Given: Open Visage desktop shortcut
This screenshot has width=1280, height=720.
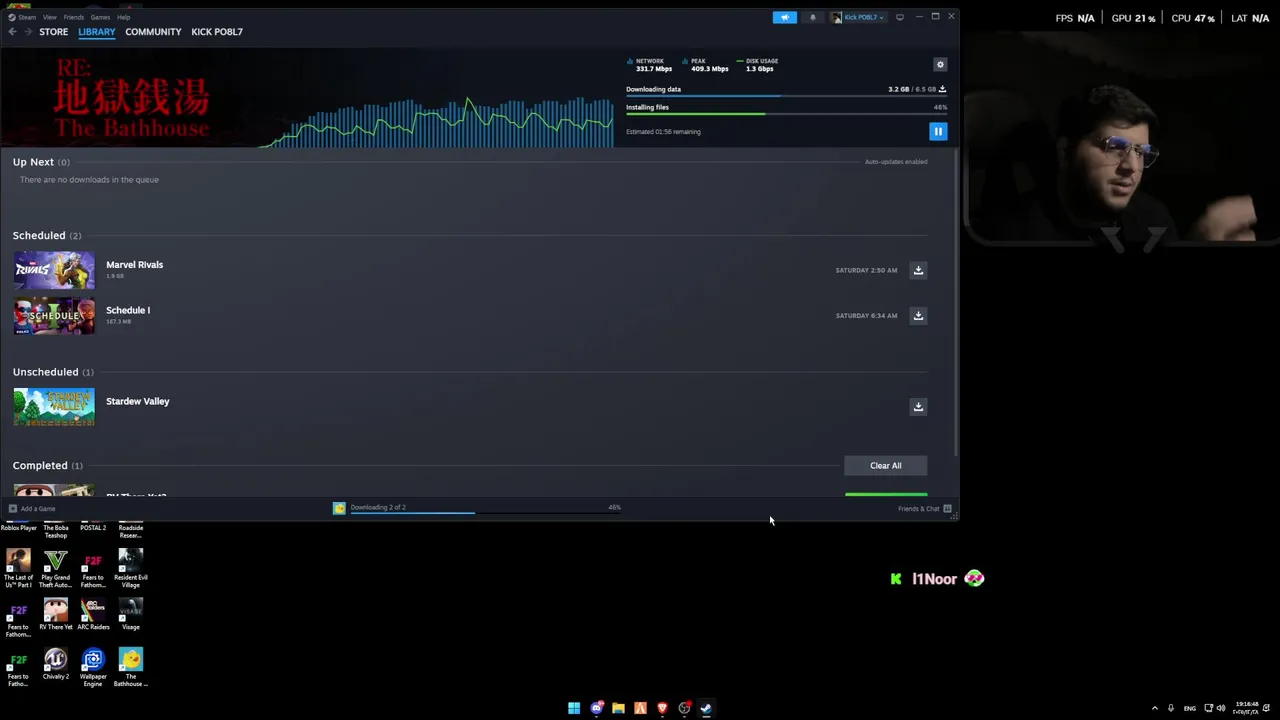Looking at the screenshot, I should click(x=131, y=613).
